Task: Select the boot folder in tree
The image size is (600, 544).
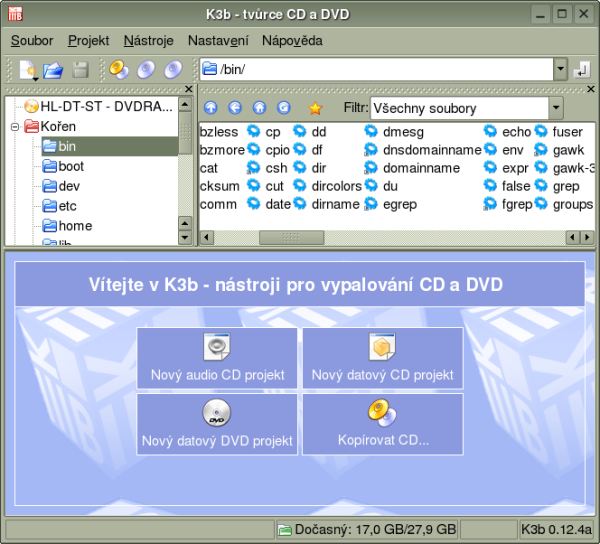Action: click(63, 166)
